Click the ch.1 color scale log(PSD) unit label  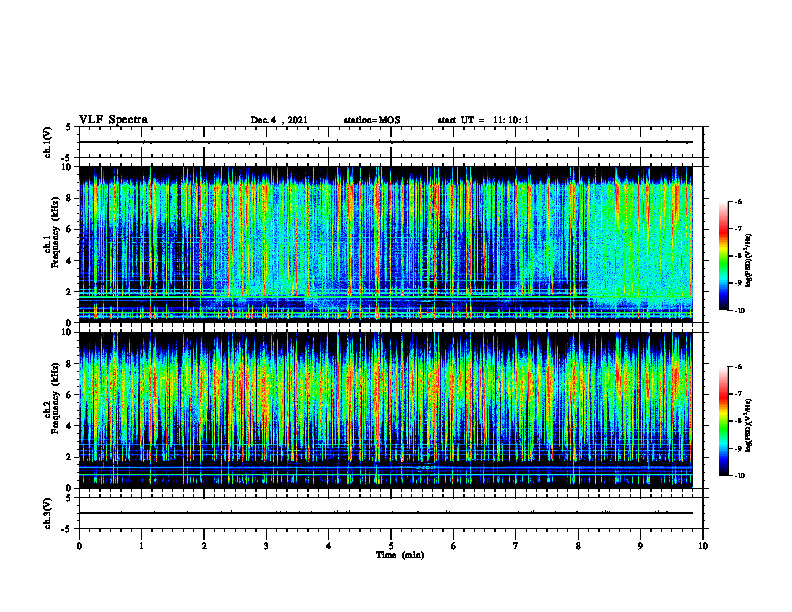click(x=749, y=260)
